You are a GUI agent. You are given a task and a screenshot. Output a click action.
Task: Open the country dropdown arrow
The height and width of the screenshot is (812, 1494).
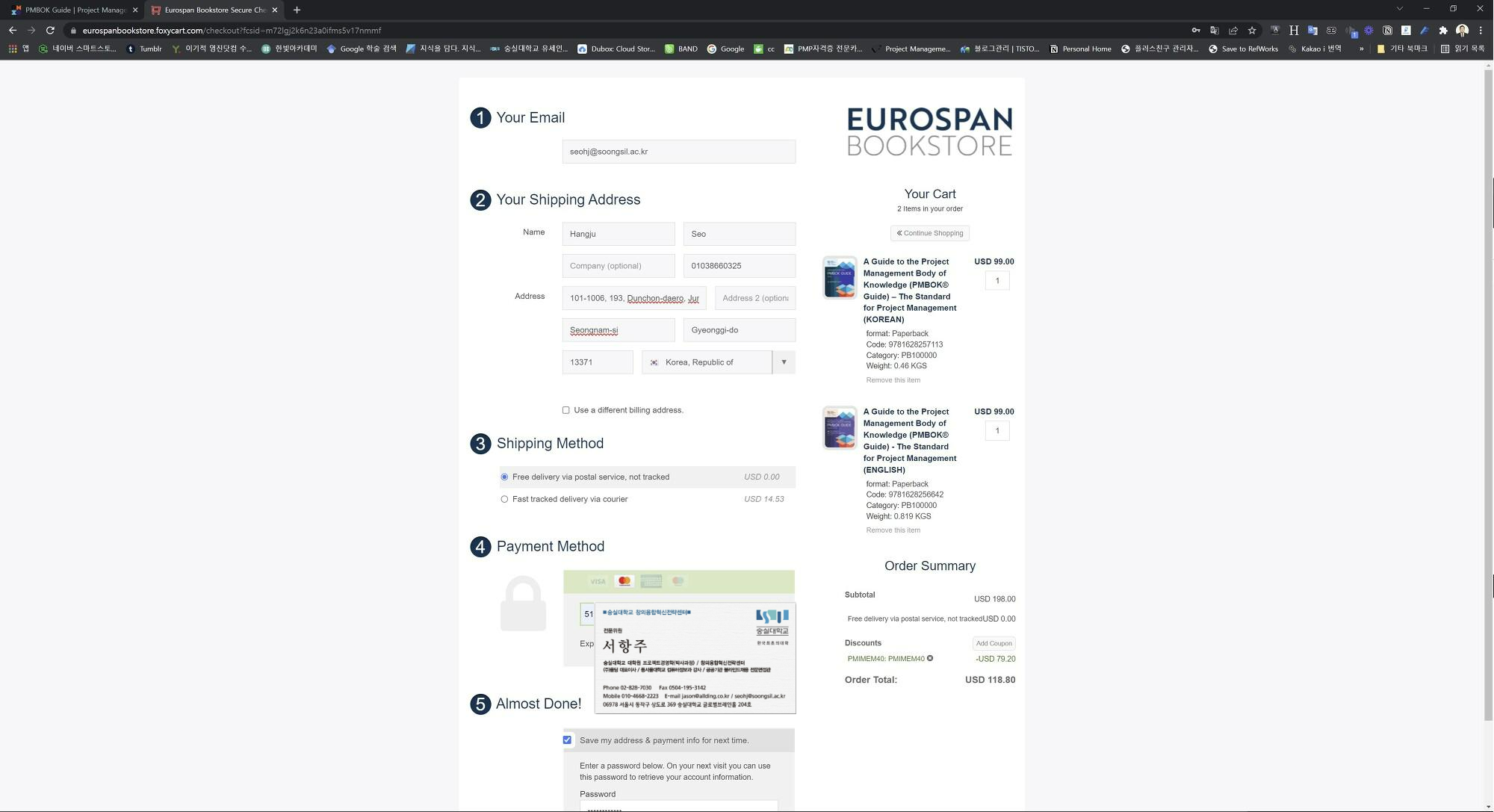tap(784, 362)
